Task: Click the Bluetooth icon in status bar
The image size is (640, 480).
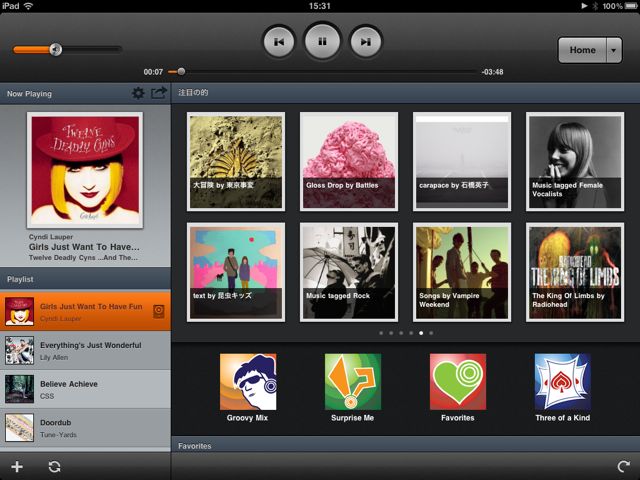Action: [595, 6]
